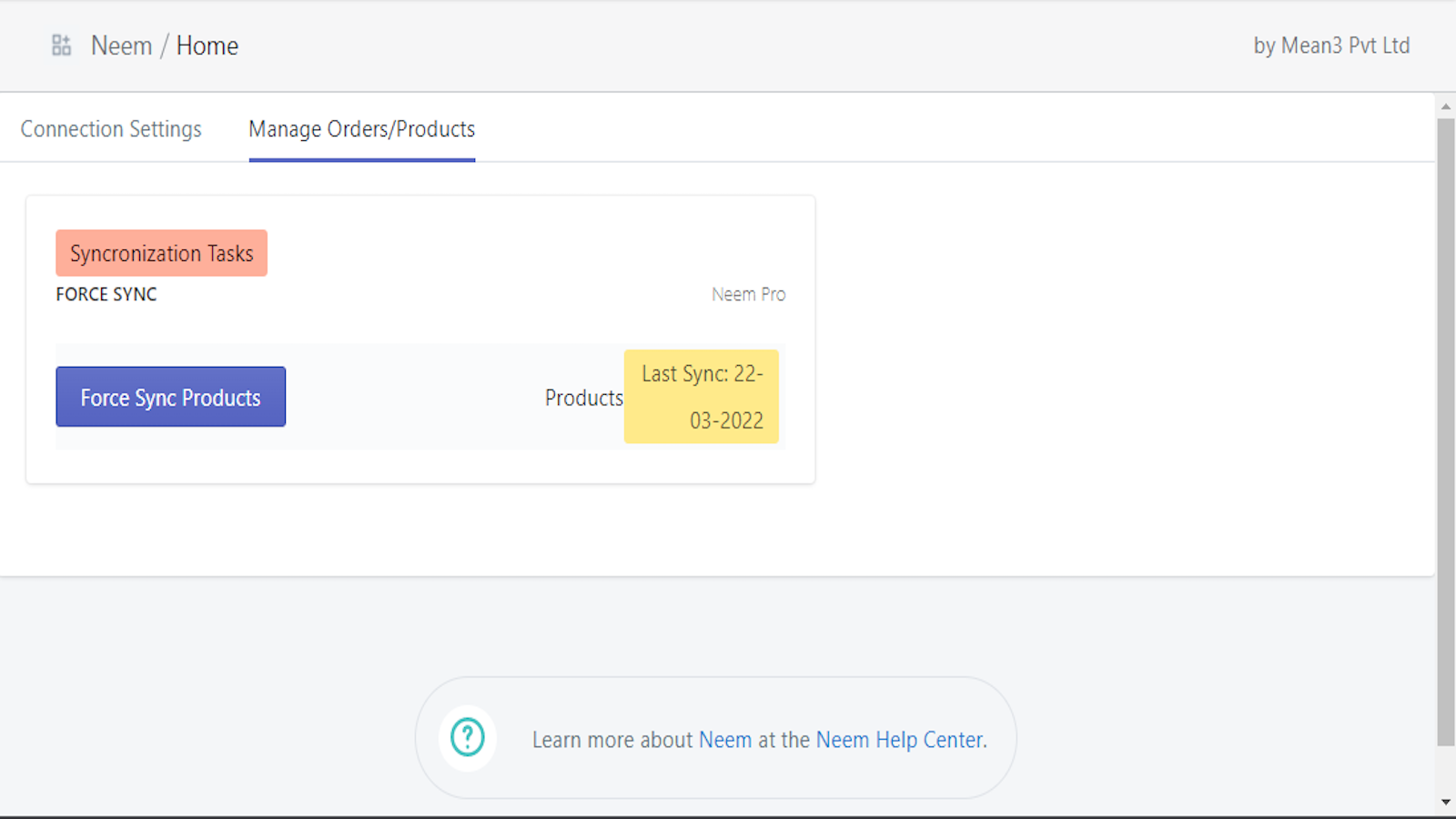The image size is (1456, 819).
Task: Click the Syncronization Tasks badge
Action: [x=161, y=253]
